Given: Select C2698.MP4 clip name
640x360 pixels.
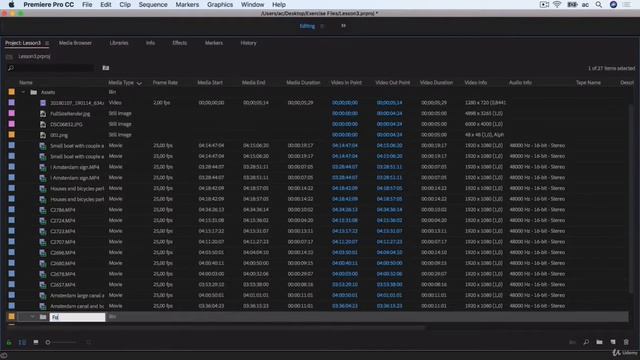Looking at the screenshot, I should pyautogui.click(x=63, y=253).
